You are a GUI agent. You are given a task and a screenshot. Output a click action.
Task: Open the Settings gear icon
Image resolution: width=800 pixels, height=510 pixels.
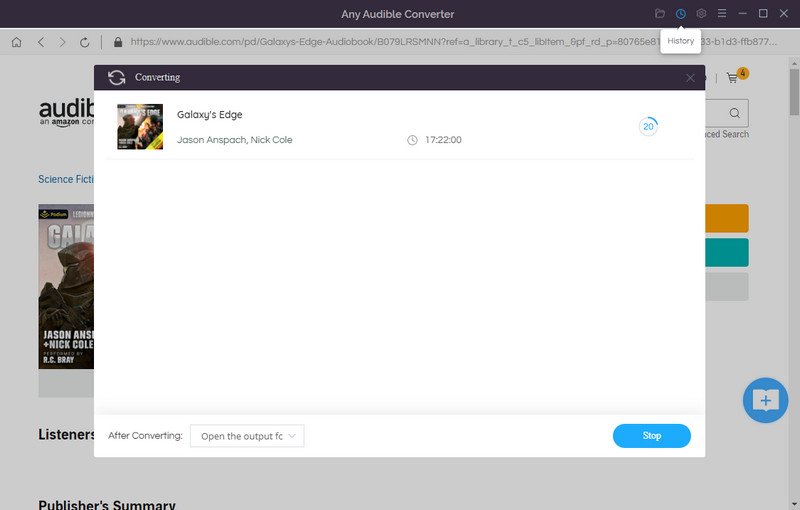click(x=702, y=14)
